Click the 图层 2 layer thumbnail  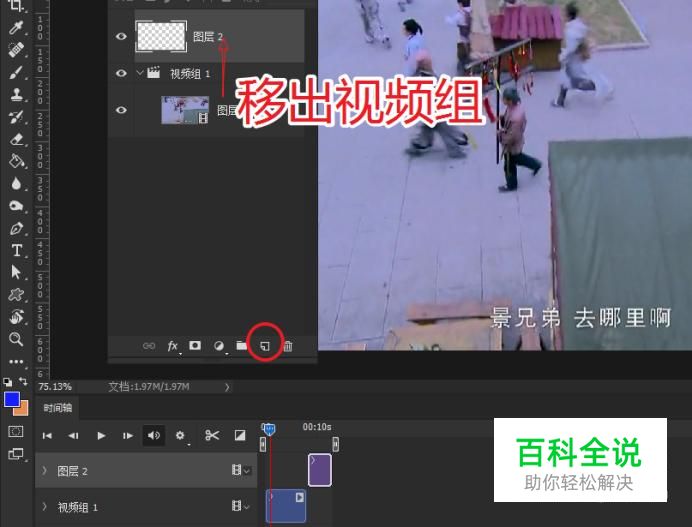click(161, 36)
